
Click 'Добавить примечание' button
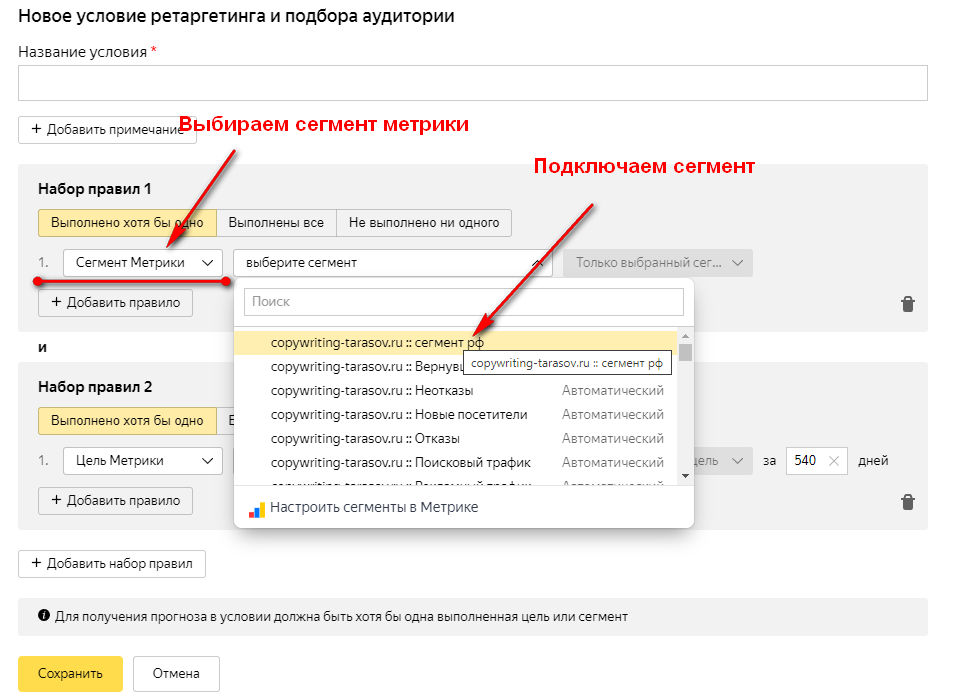[x=107, y=130]
